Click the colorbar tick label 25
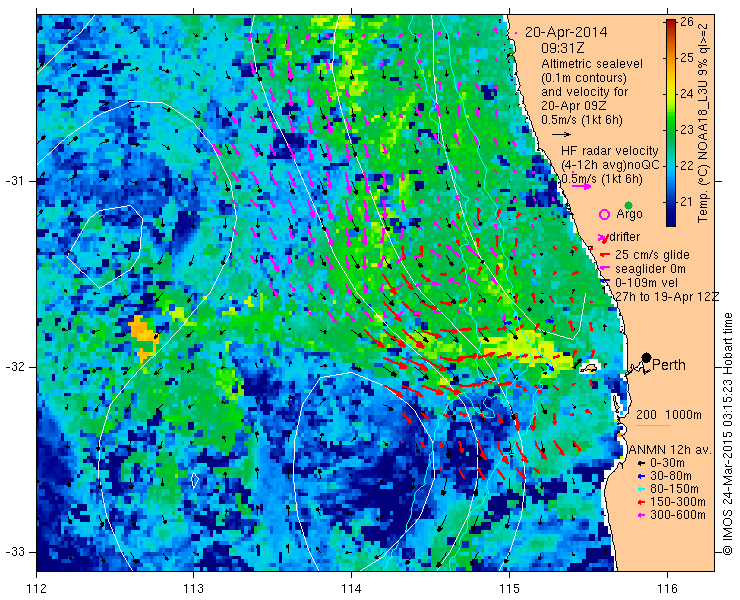Screen dimensions: 740x600 [687, 58]
